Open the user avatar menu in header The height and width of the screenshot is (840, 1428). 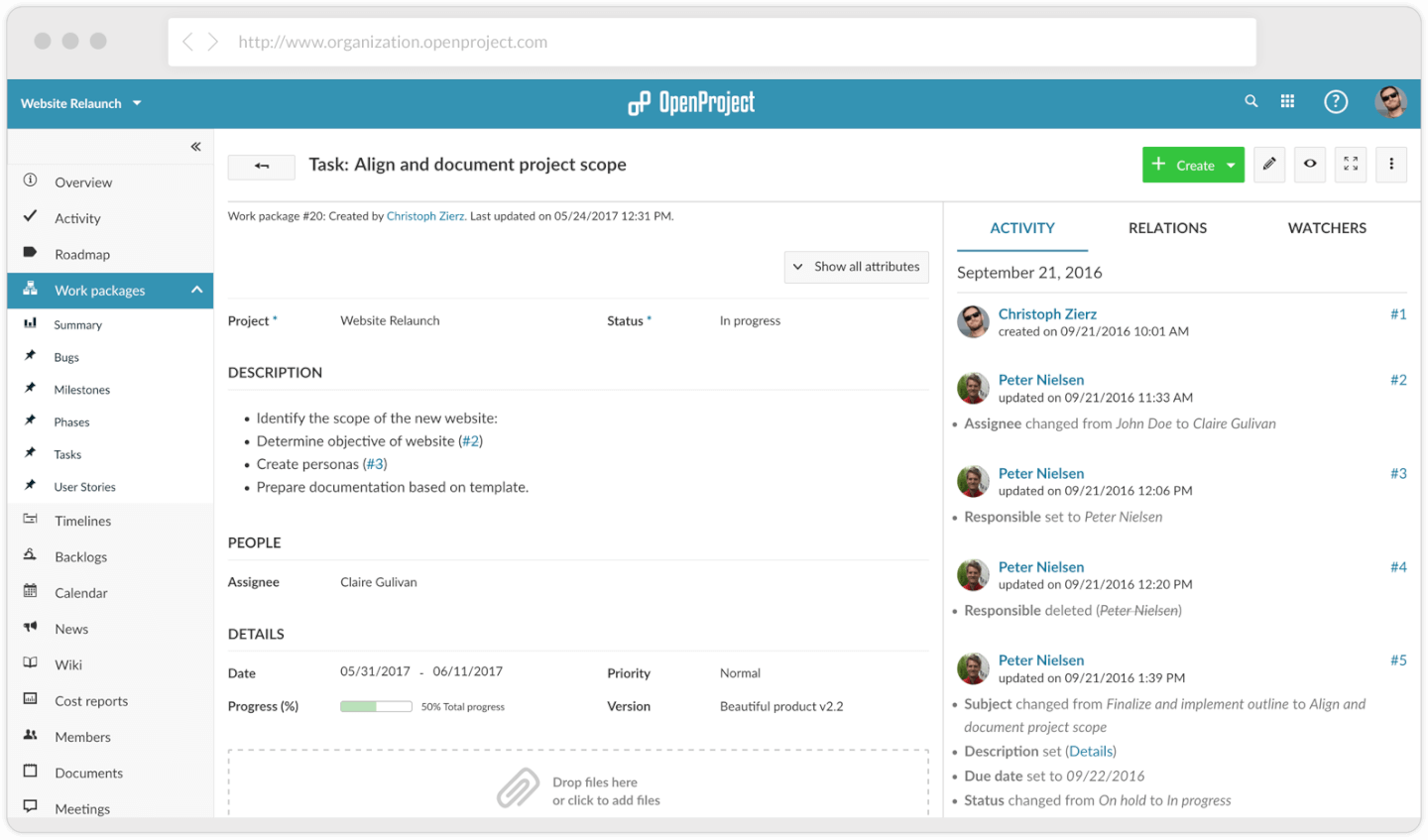[1390, 101]
